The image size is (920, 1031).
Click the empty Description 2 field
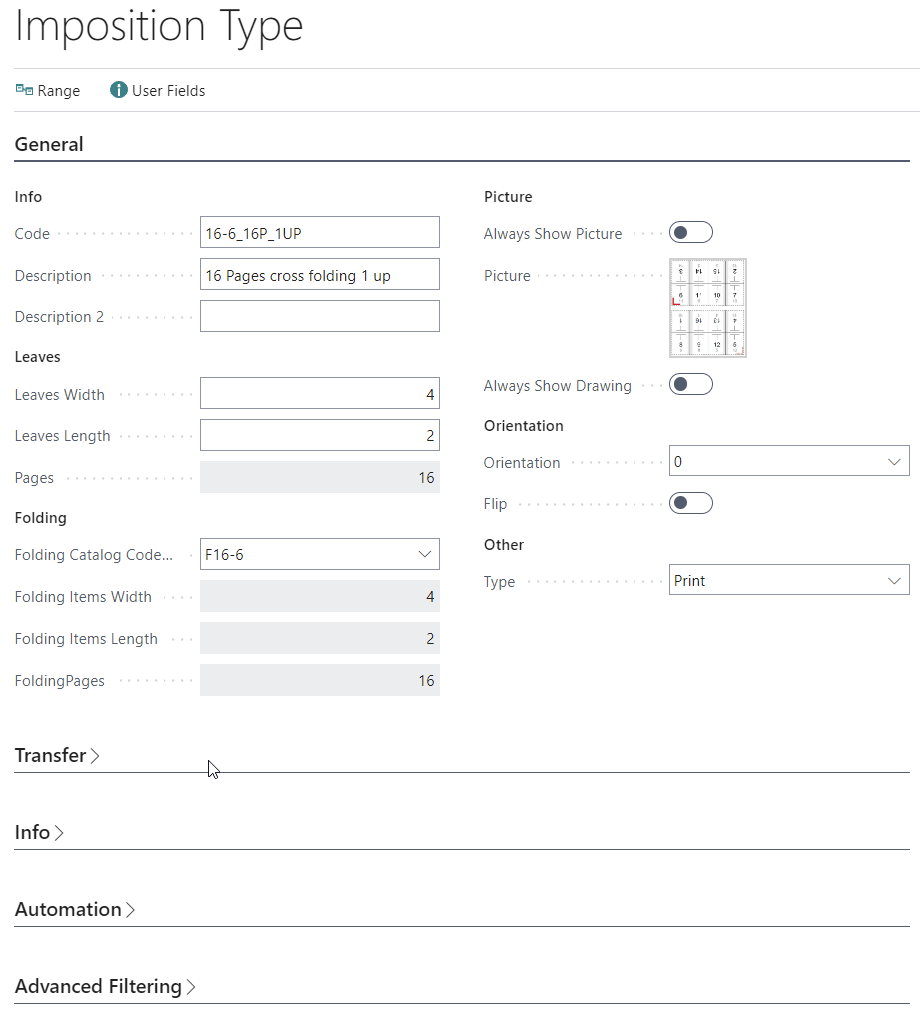click(319, 317)
